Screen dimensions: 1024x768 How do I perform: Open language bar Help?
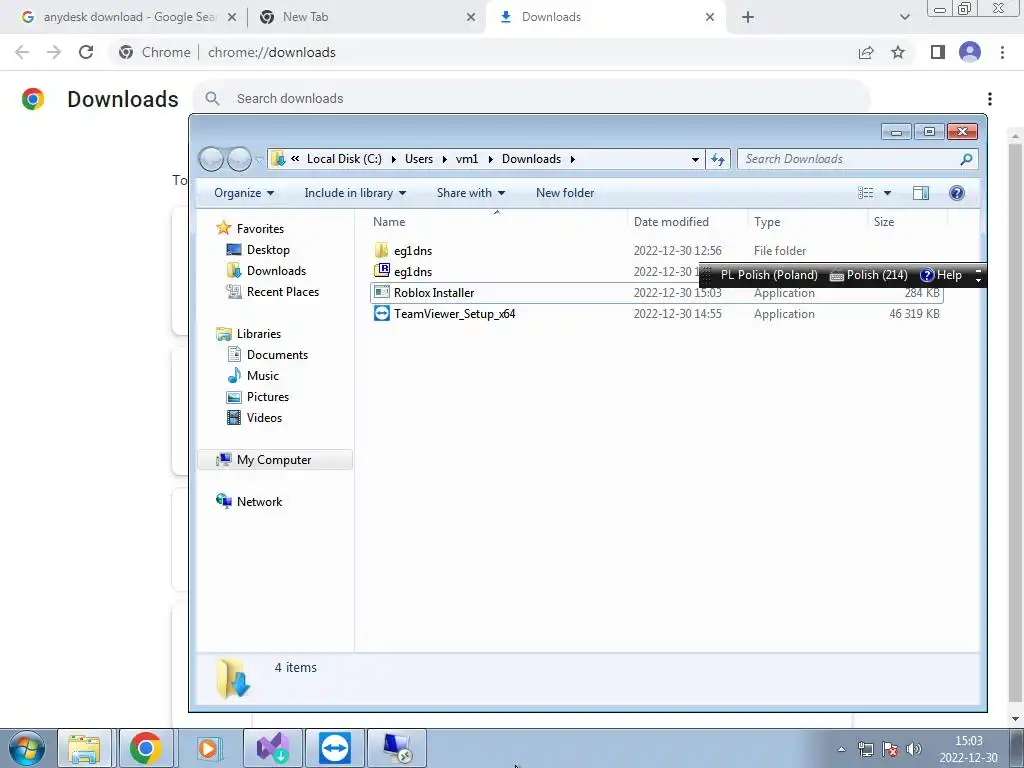(940, 275)
